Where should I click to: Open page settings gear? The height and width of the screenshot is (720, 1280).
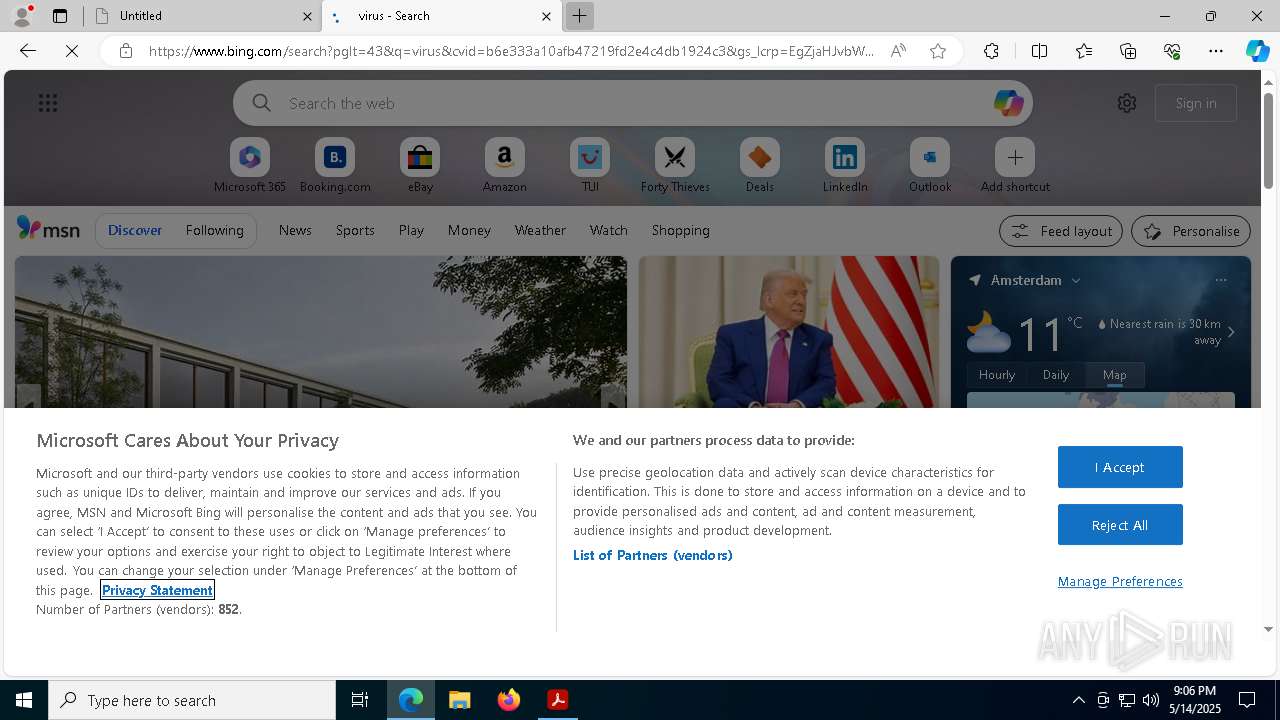[x=1127, y=103]
